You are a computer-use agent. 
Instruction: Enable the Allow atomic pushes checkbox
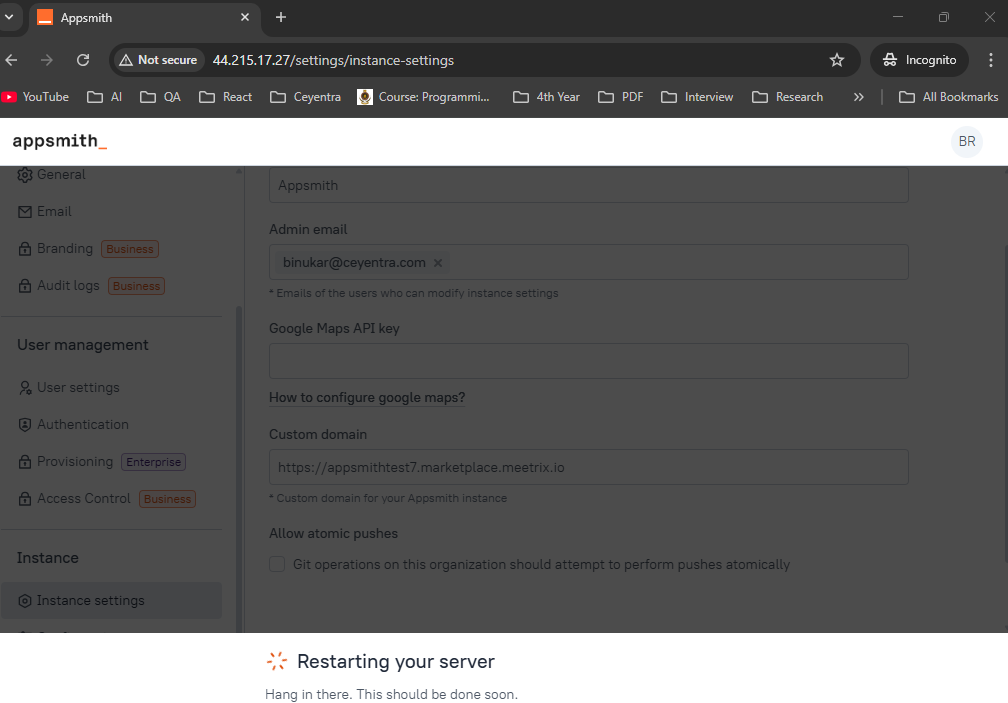click(x=277, y=564)
